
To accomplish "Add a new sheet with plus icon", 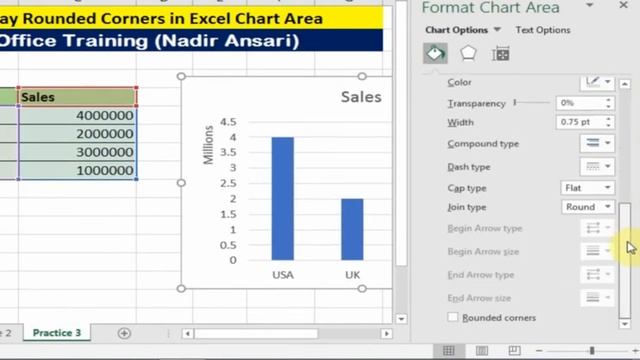I will click(124, 333).
